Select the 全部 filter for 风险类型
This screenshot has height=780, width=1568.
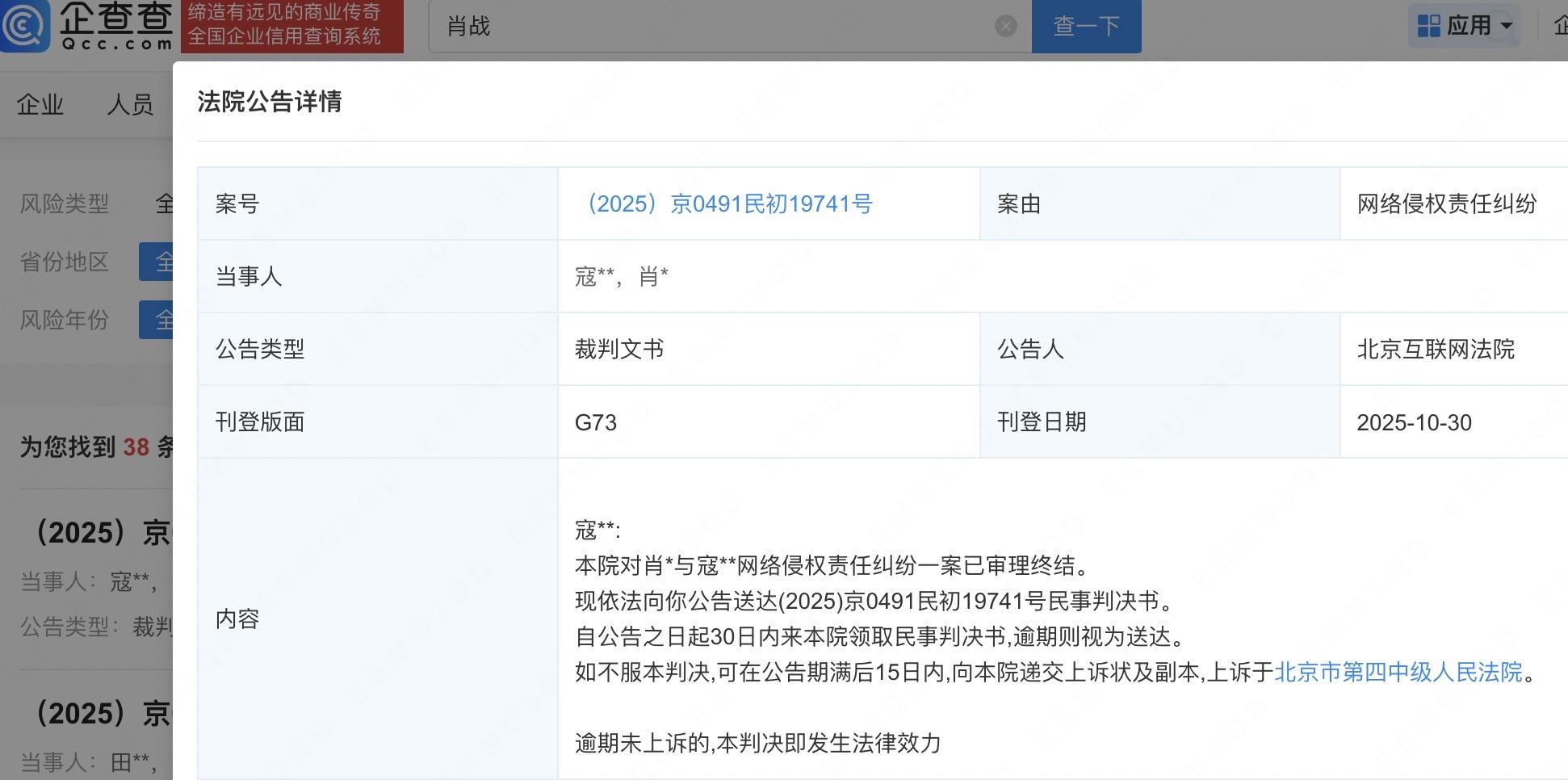pos(166,203)
